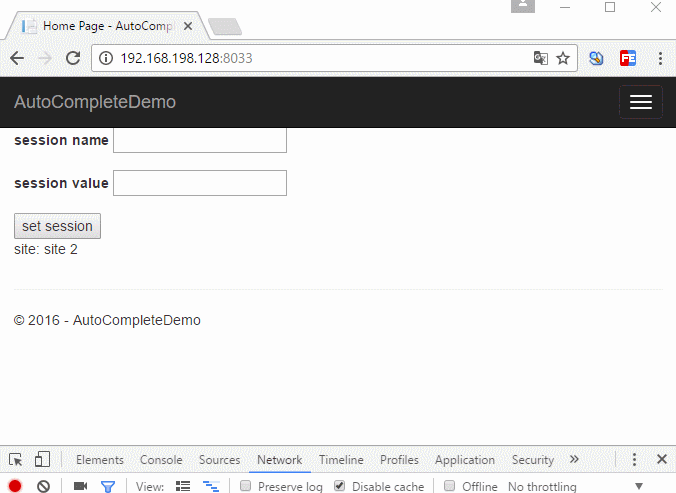Image resolution: width=676 pixels, height=493 pixels.
Task: Select the Home Page browser tab
Action: pos(108,26)
